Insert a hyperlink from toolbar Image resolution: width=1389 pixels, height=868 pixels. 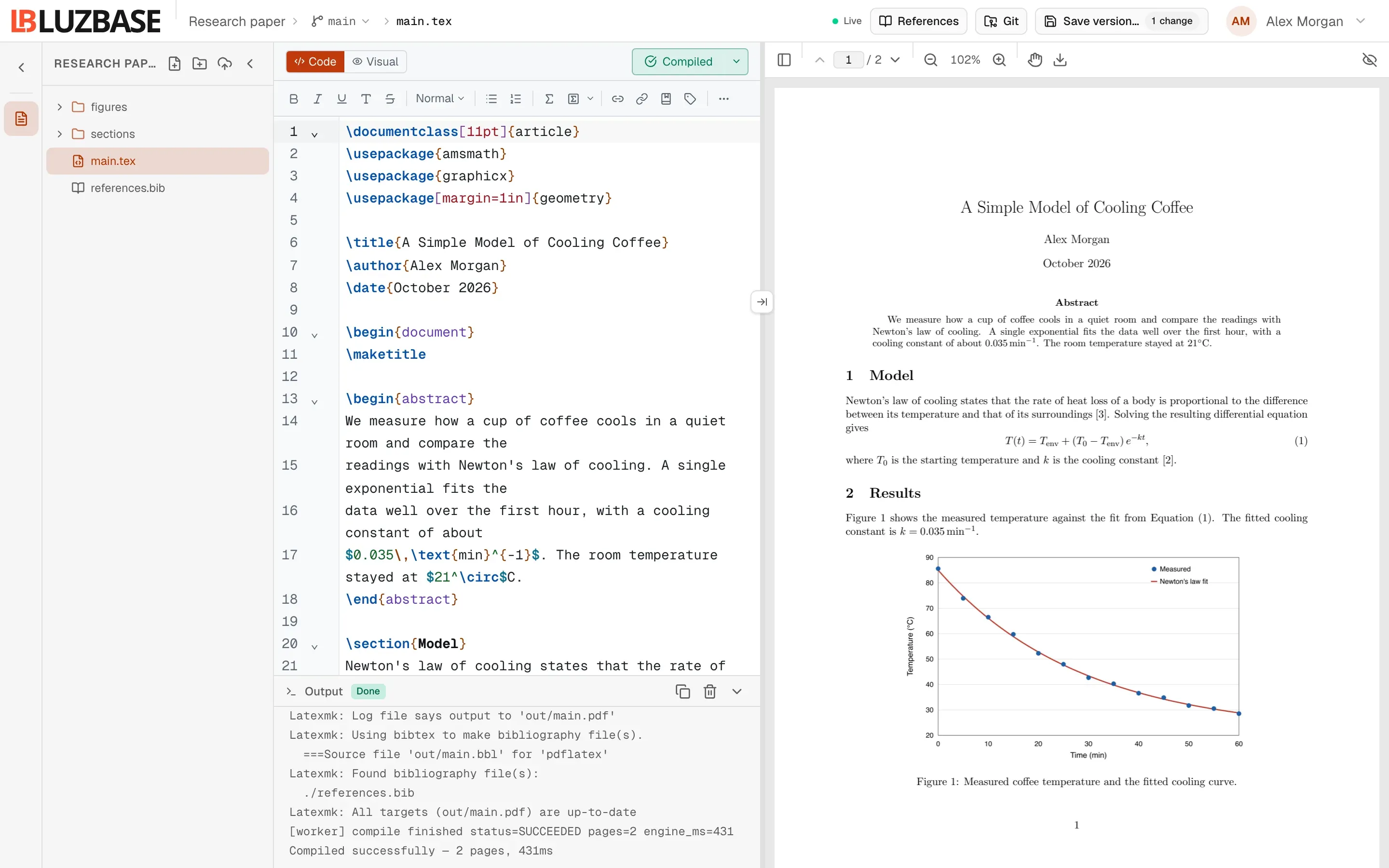(618, 99)
